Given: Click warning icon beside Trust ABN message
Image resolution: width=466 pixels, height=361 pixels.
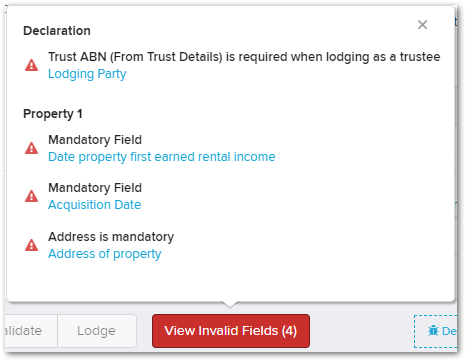Looking at the screenshot, I should pos(32,65).
